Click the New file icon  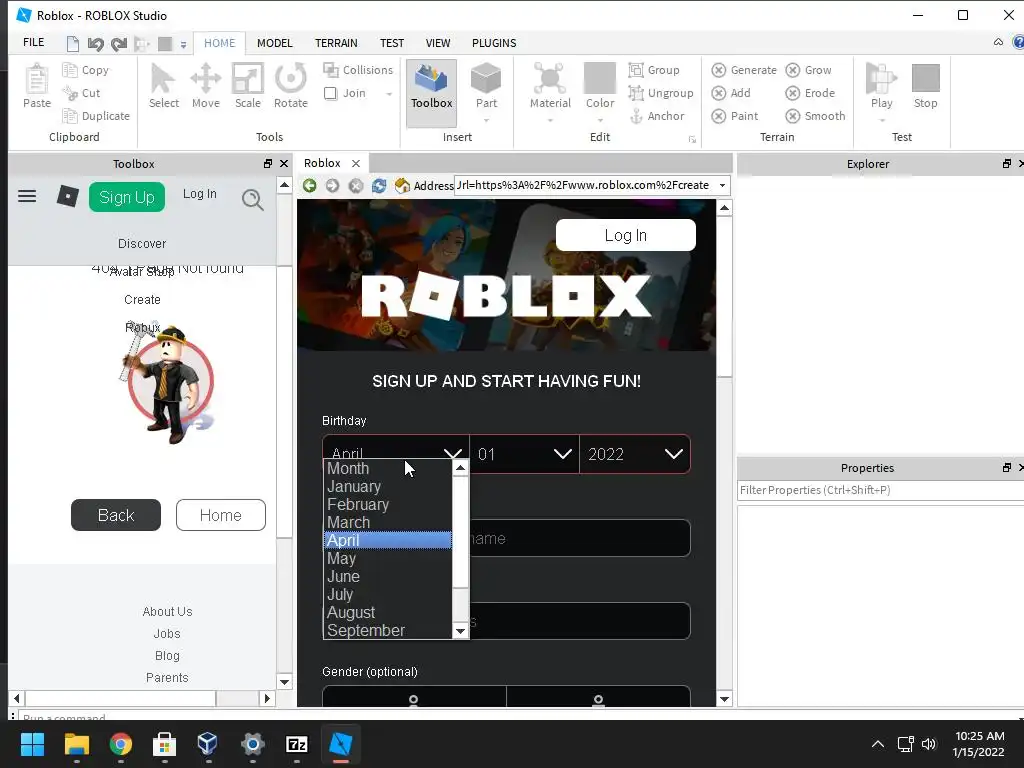tap(72, 44)
